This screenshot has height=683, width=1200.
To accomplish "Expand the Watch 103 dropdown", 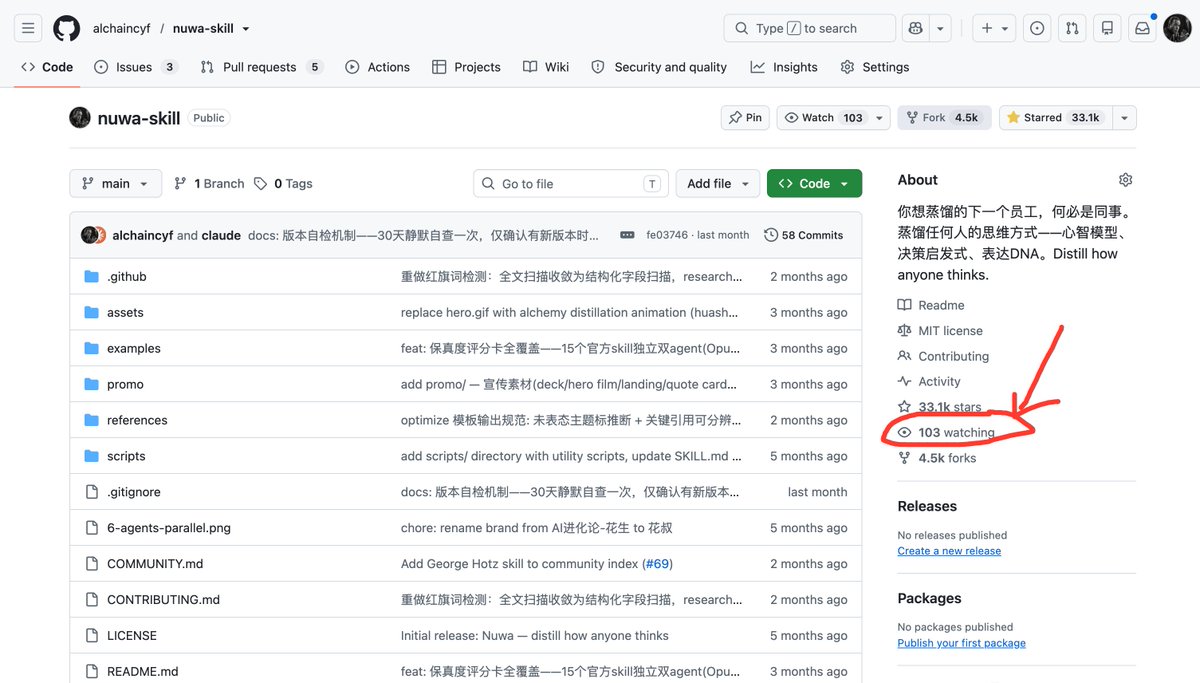I will [833, 118].
